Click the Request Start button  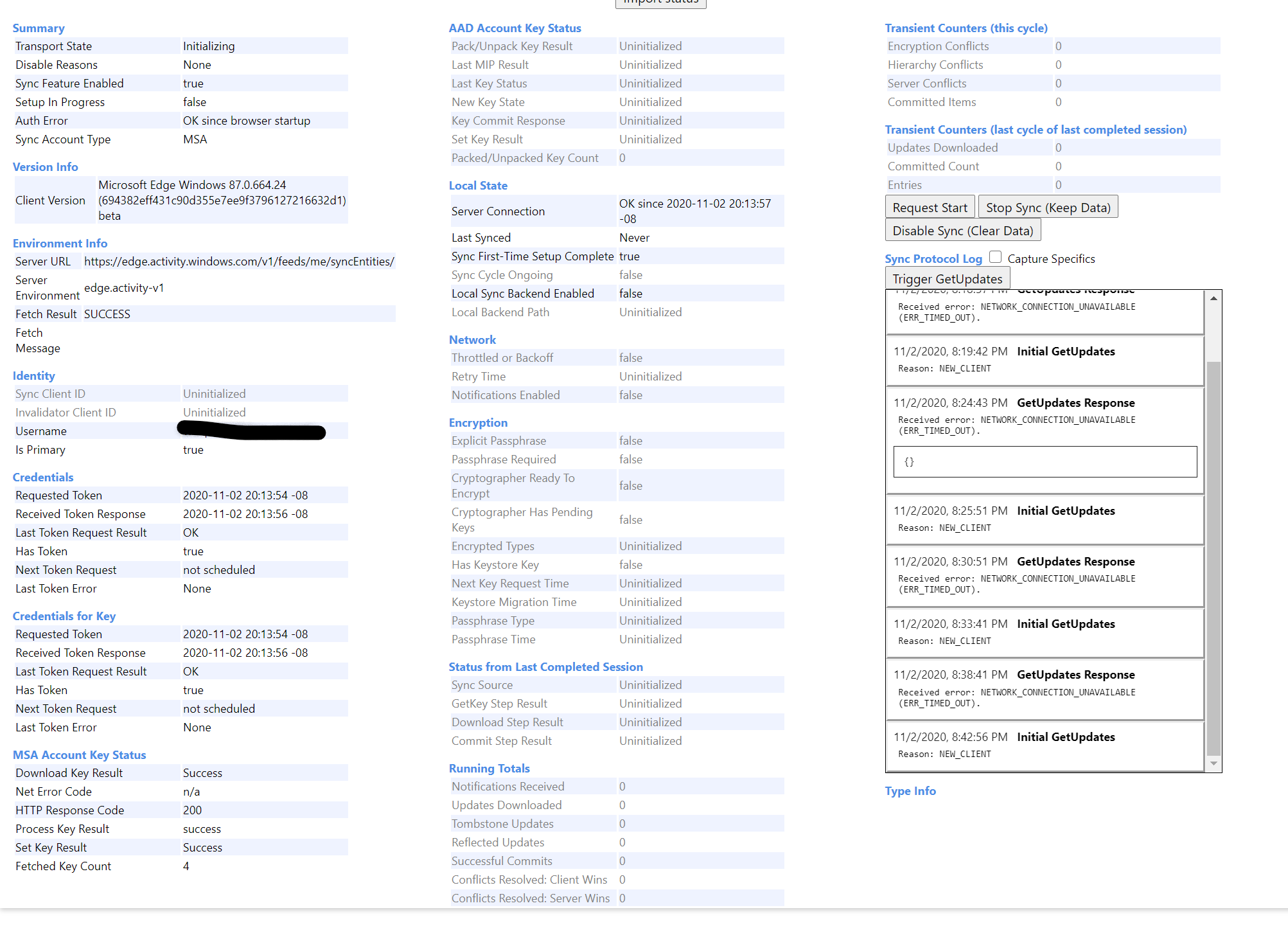[x=929, y=208]
